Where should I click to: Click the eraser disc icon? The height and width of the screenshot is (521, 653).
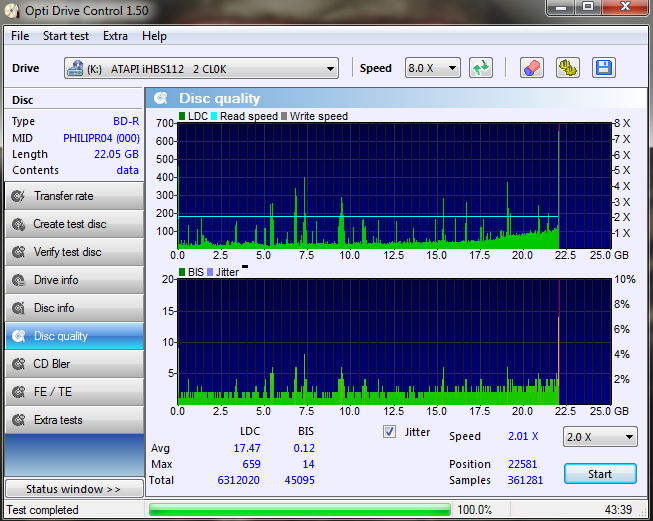click(532, 68)
